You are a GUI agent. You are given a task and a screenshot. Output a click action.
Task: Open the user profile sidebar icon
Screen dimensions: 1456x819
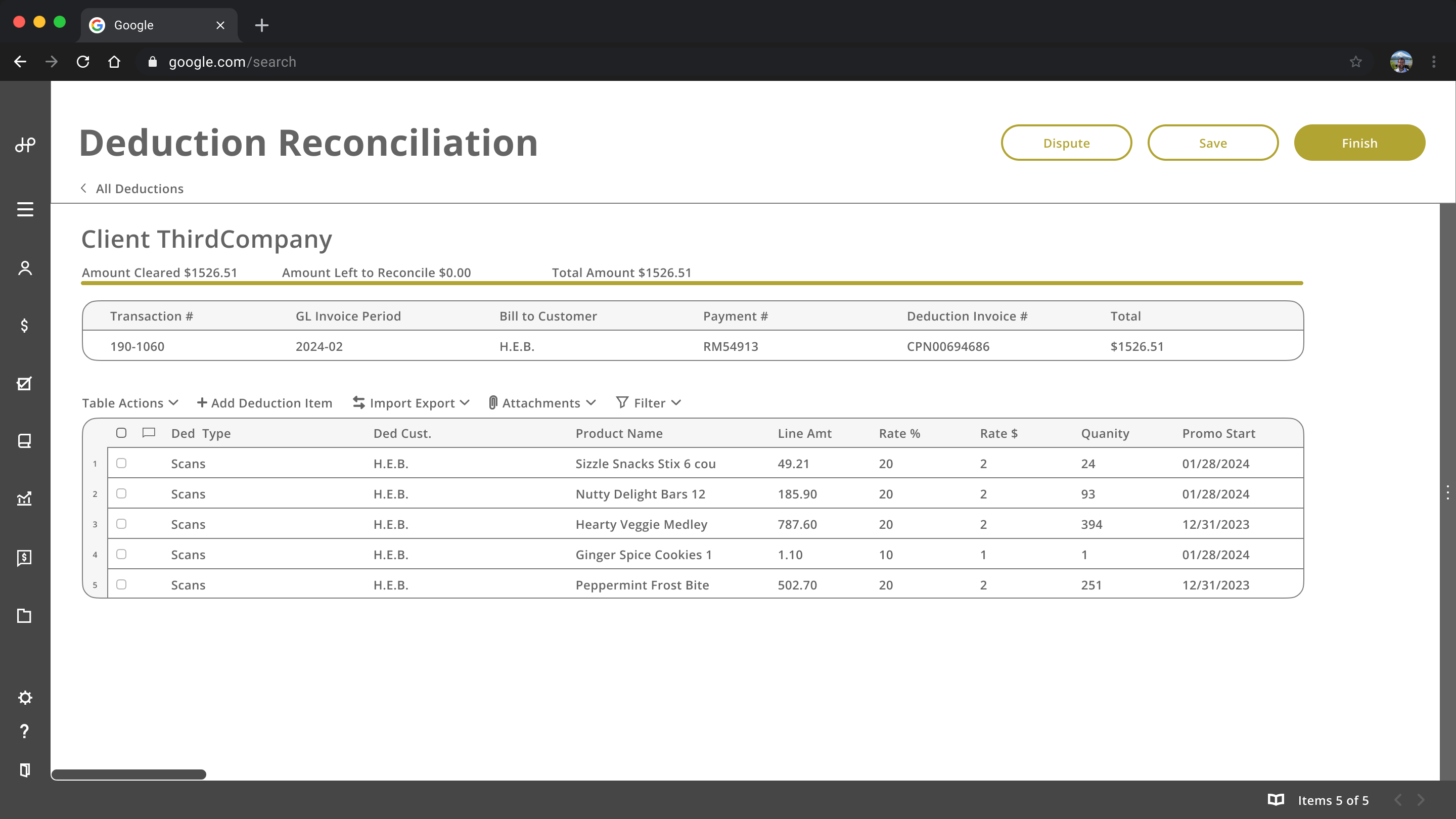[x=24, y=268]
